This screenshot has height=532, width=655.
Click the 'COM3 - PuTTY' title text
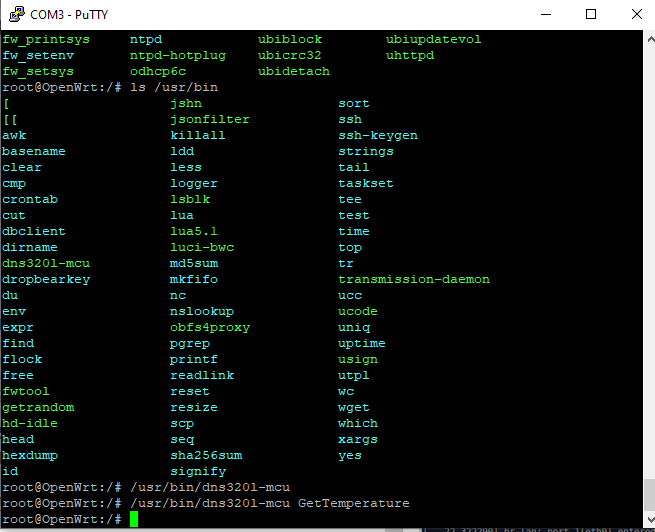[x=69, y=15]
